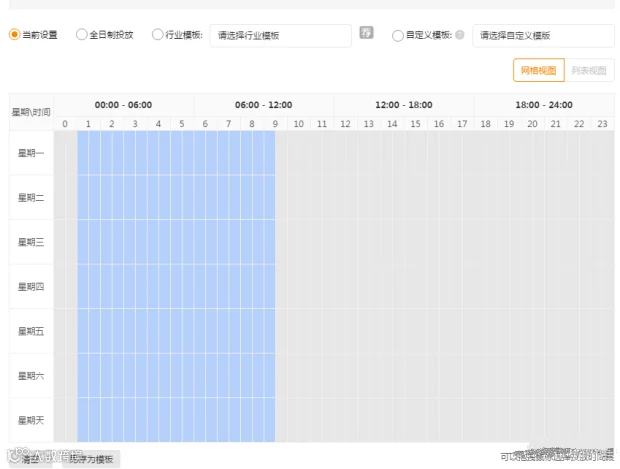This screenshot has height=469, width=620.
Task: Select the 当前设置 radio button
Action: click(x=15, y=34)
